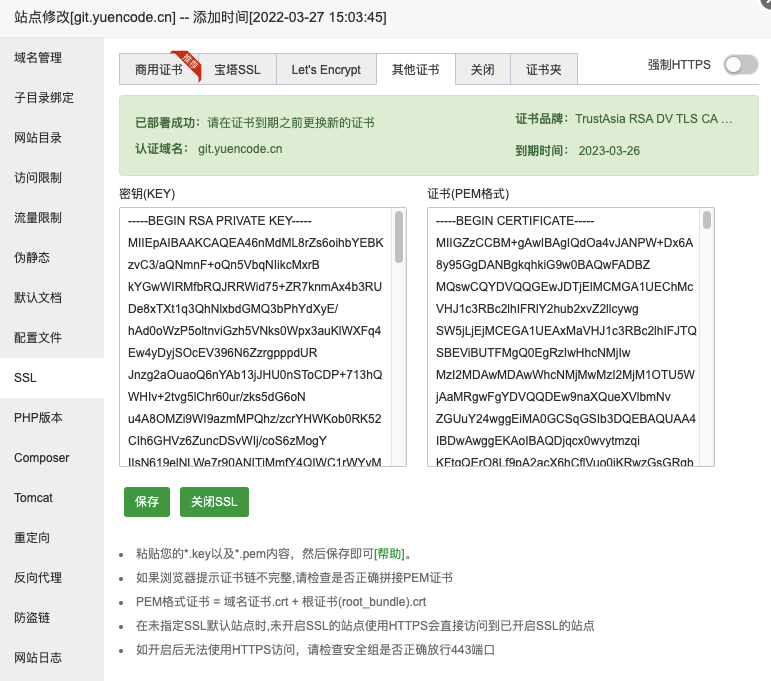Toggle the 强制HTTPS switch
The image size is (771, 681).
741,65
